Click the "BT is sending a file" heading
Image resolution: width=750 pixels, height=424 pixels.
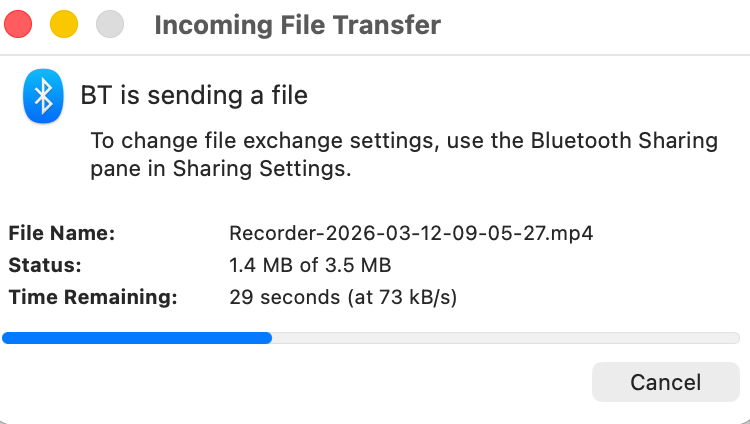(x=194, y=96)
